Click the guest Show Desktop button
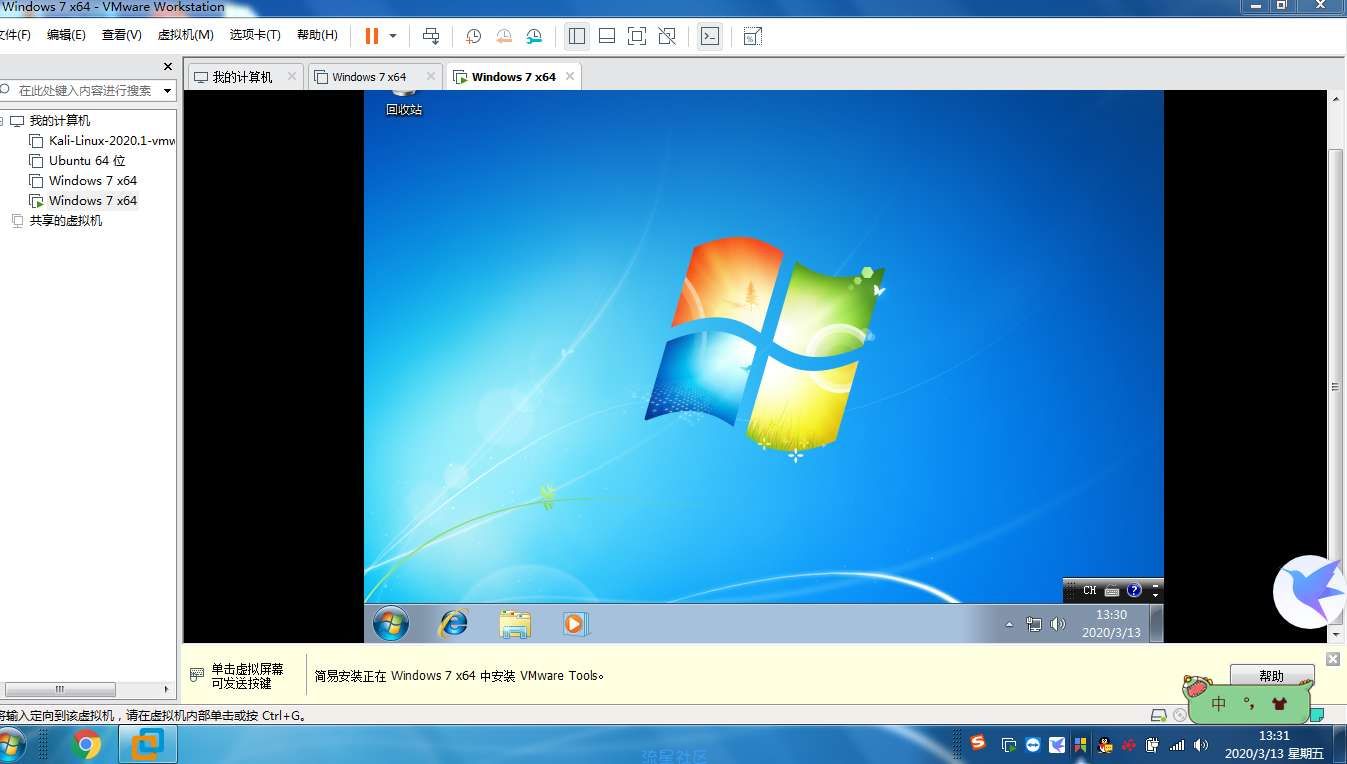This screenshot has height=764, width=1347. [1157, 624]
